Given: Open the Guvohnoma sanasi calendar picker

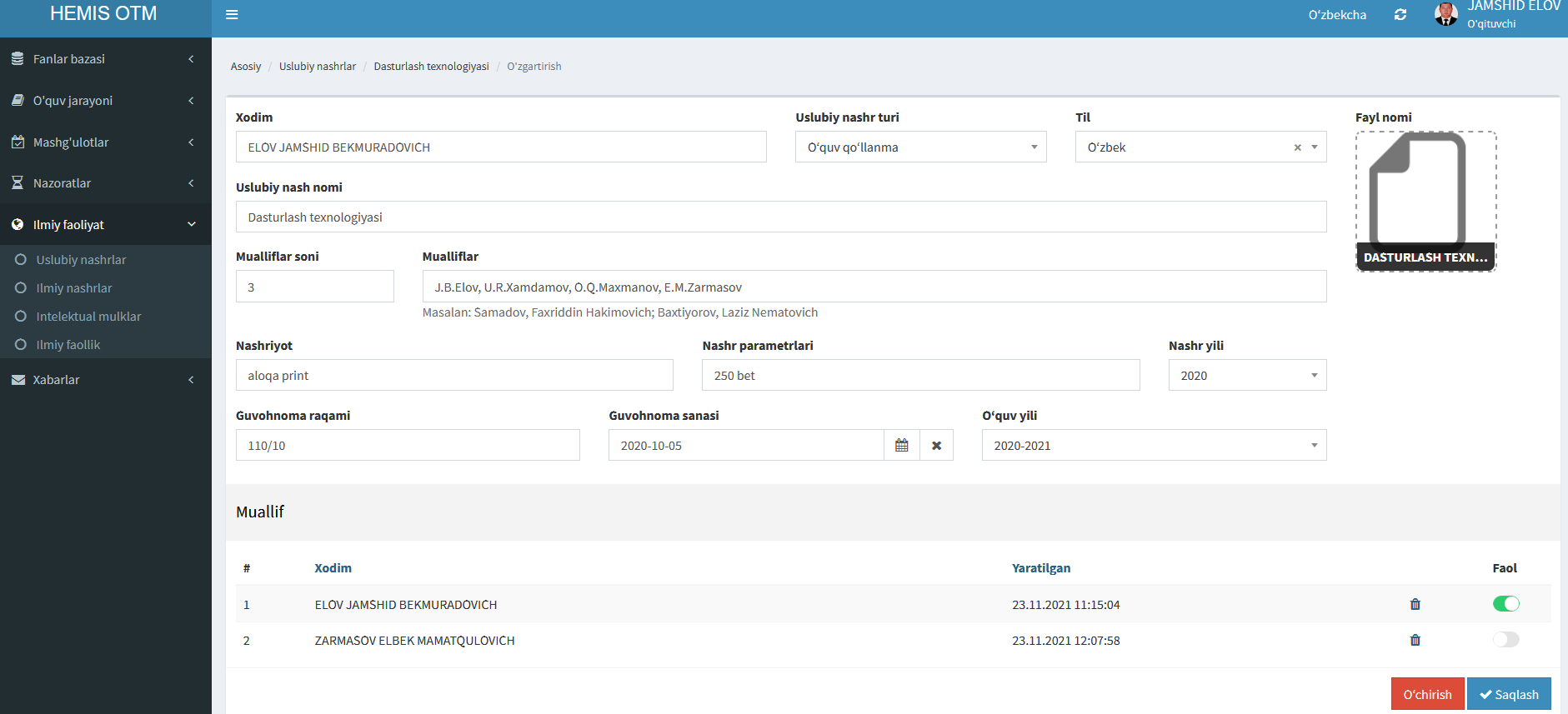Looking at the screenshot, I should pos(902,445).
